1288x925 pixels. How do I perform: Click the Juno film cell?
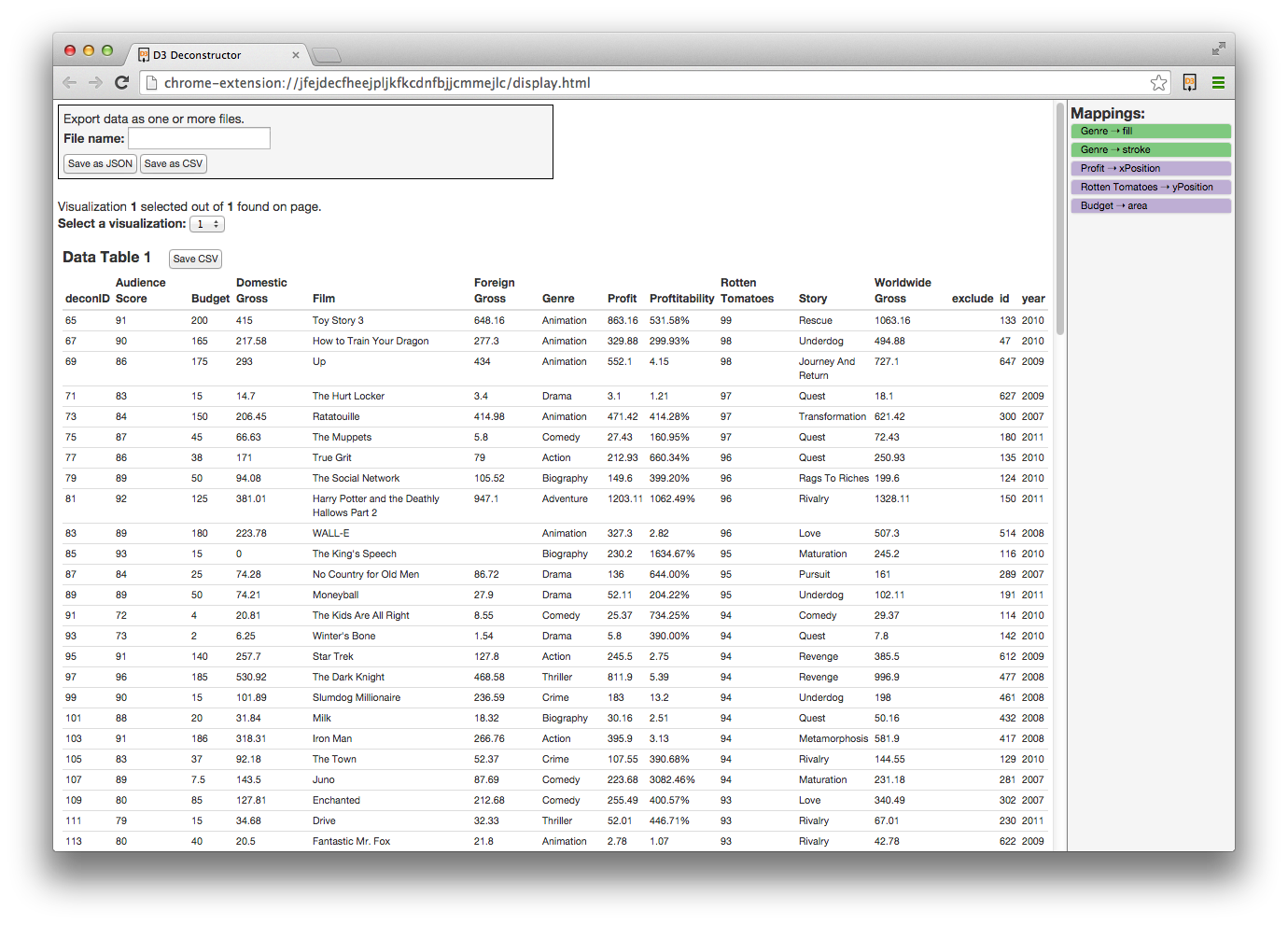coord(324,779)
